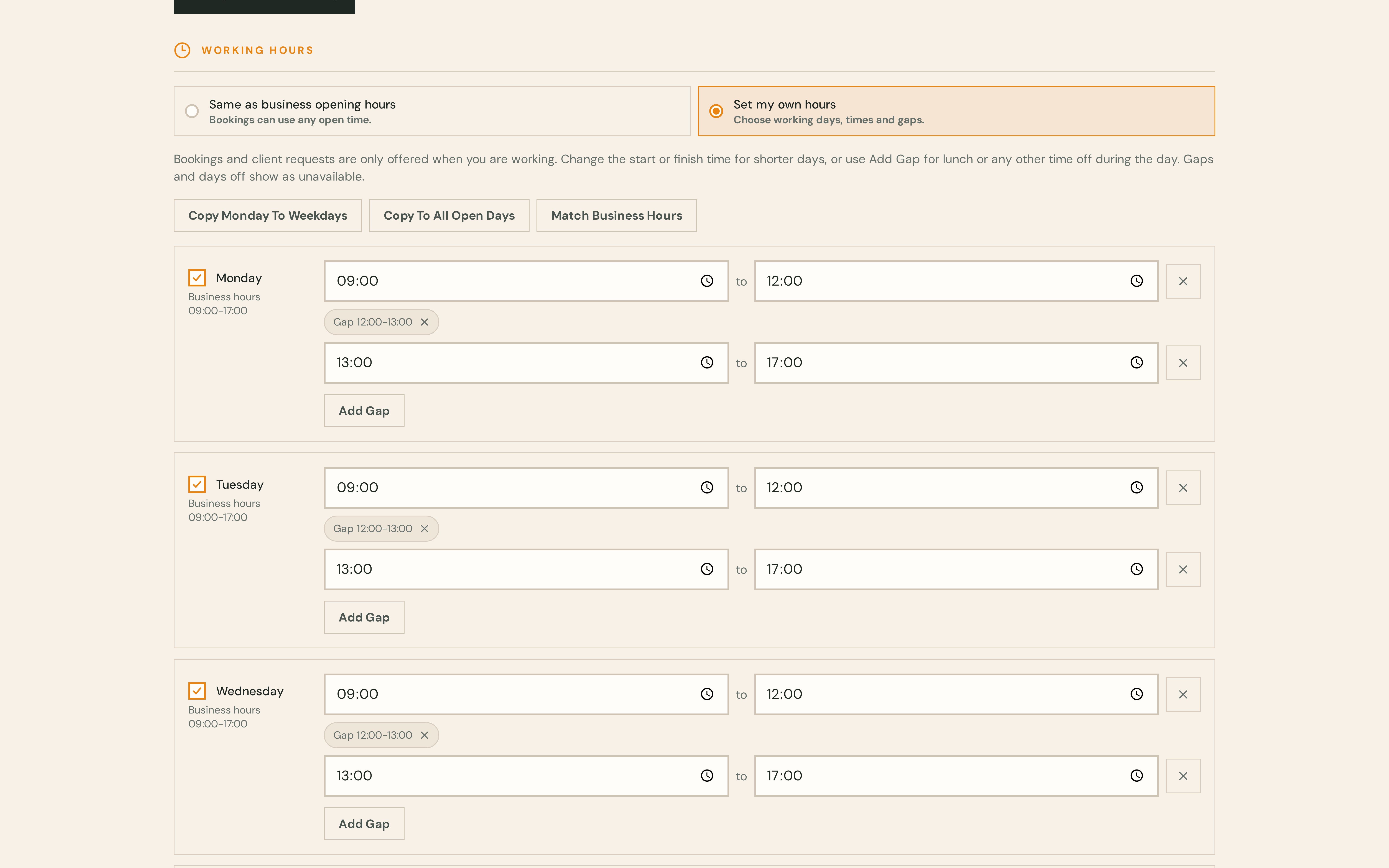Remove the Monday 12:00–13:00 gap chip

(x=424, y=322)
